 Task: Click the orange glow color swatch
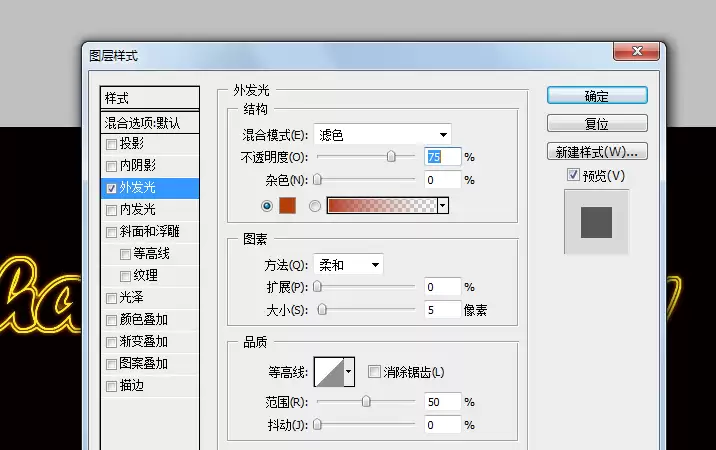(287, 206)
